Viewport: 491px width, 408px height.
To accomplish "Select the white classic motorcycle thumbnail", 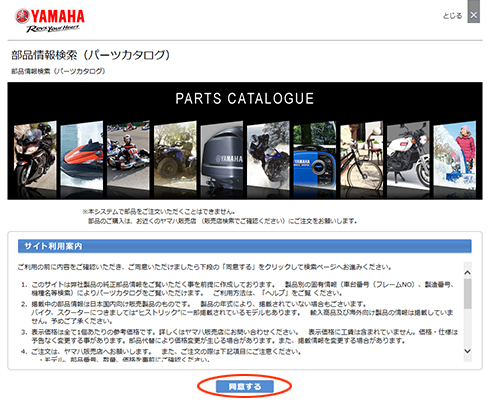I will click(408, 155).
